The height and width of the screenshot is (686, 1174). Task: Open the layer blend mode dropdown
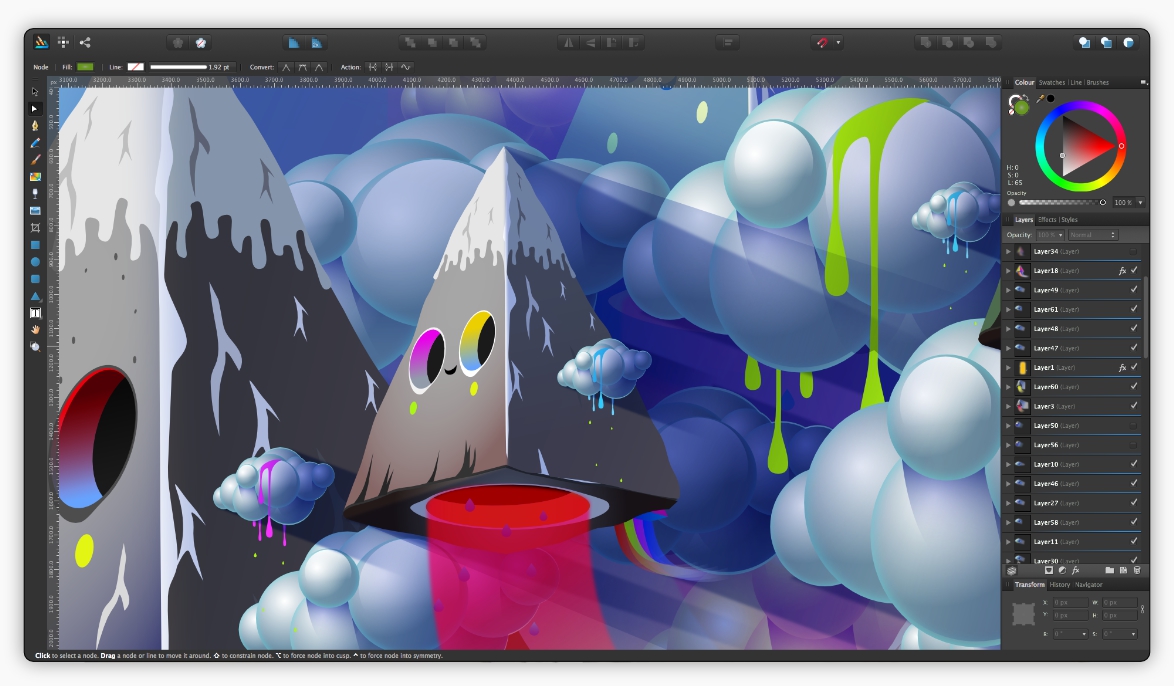point(1092,235)
